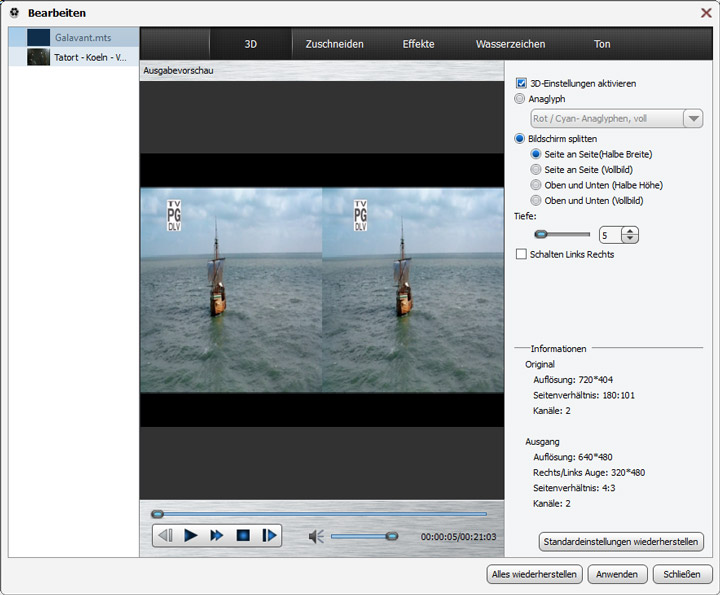Switch to the 3D tab
The height and width of the screenshot is (595, 720).
tap(251, 44)
